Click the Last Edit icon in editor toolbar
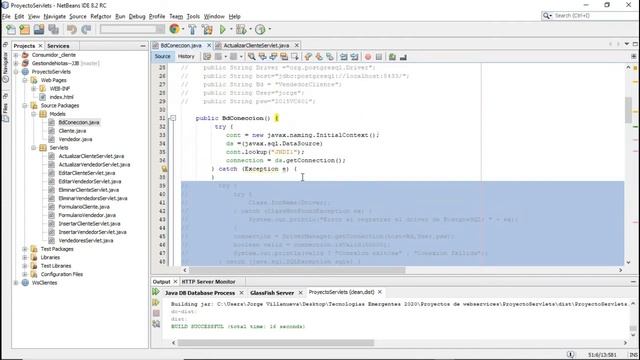 pyautogui.click(x=207, y=57)
